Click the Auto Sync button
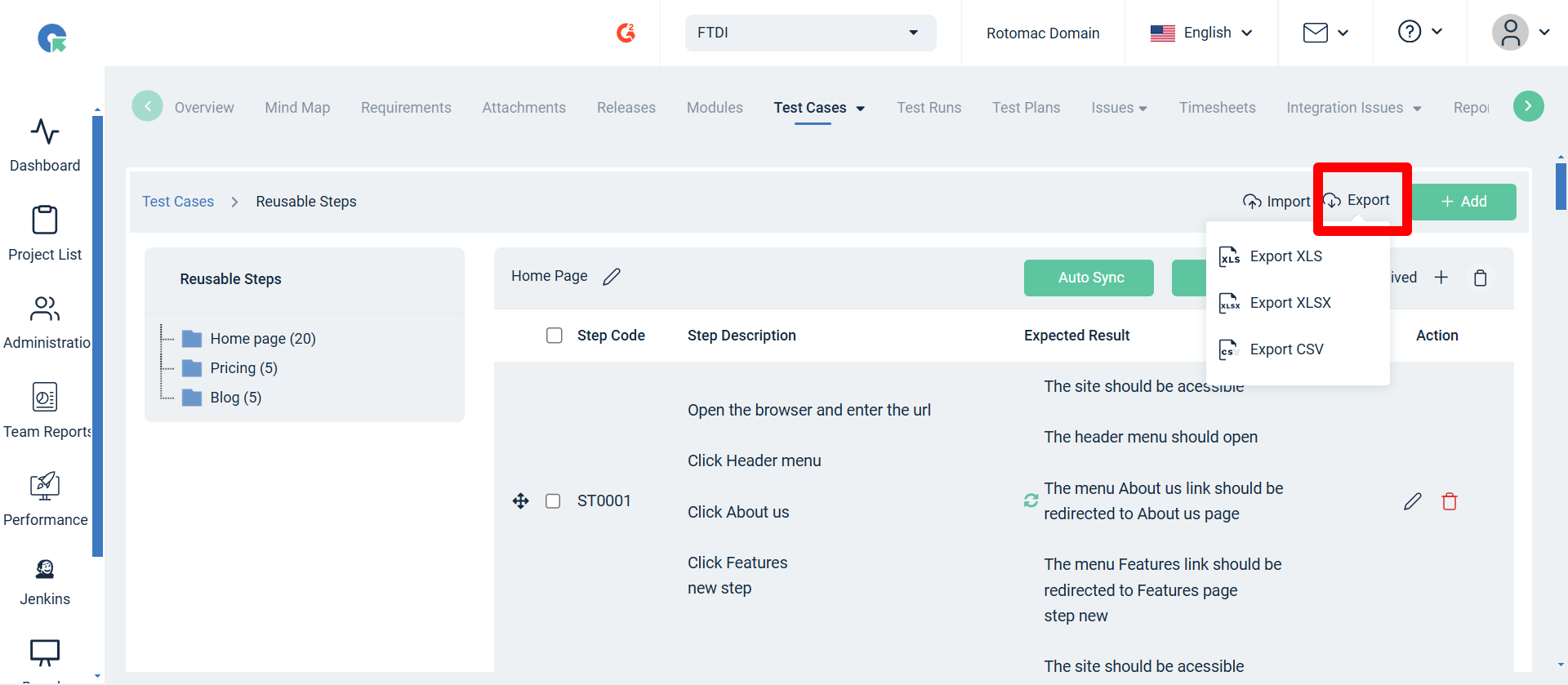This screenshot has height=685, width=1568. [1089, 278]
